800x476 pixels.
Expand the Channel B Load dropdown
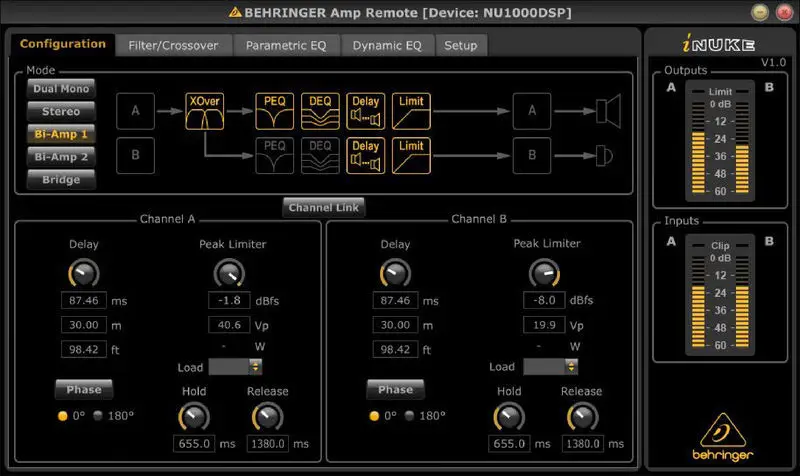543,367
